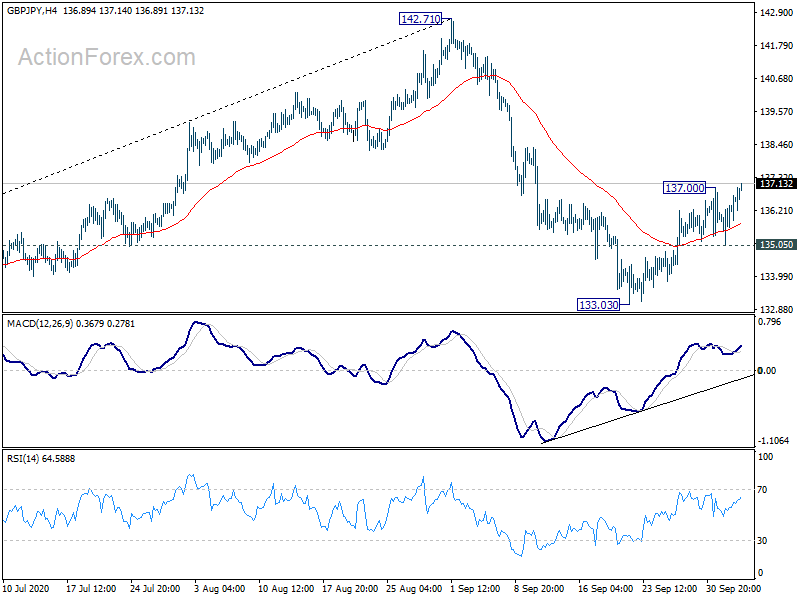This screenshot has height=600, width=800.
Task: Click the 133.990 price axis value
Action: click(777, 277)
